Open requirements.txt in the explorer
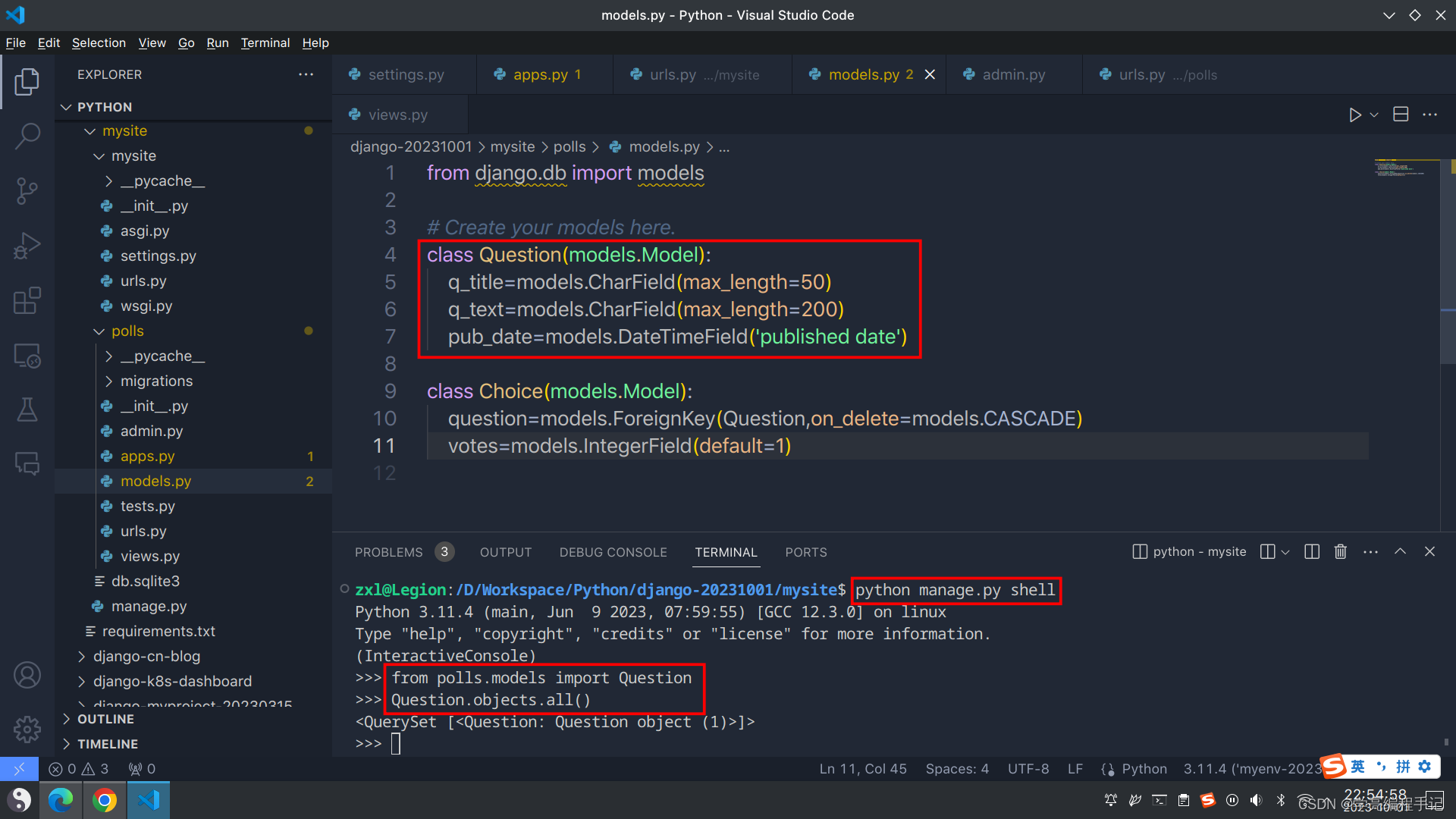 (158, 632)
